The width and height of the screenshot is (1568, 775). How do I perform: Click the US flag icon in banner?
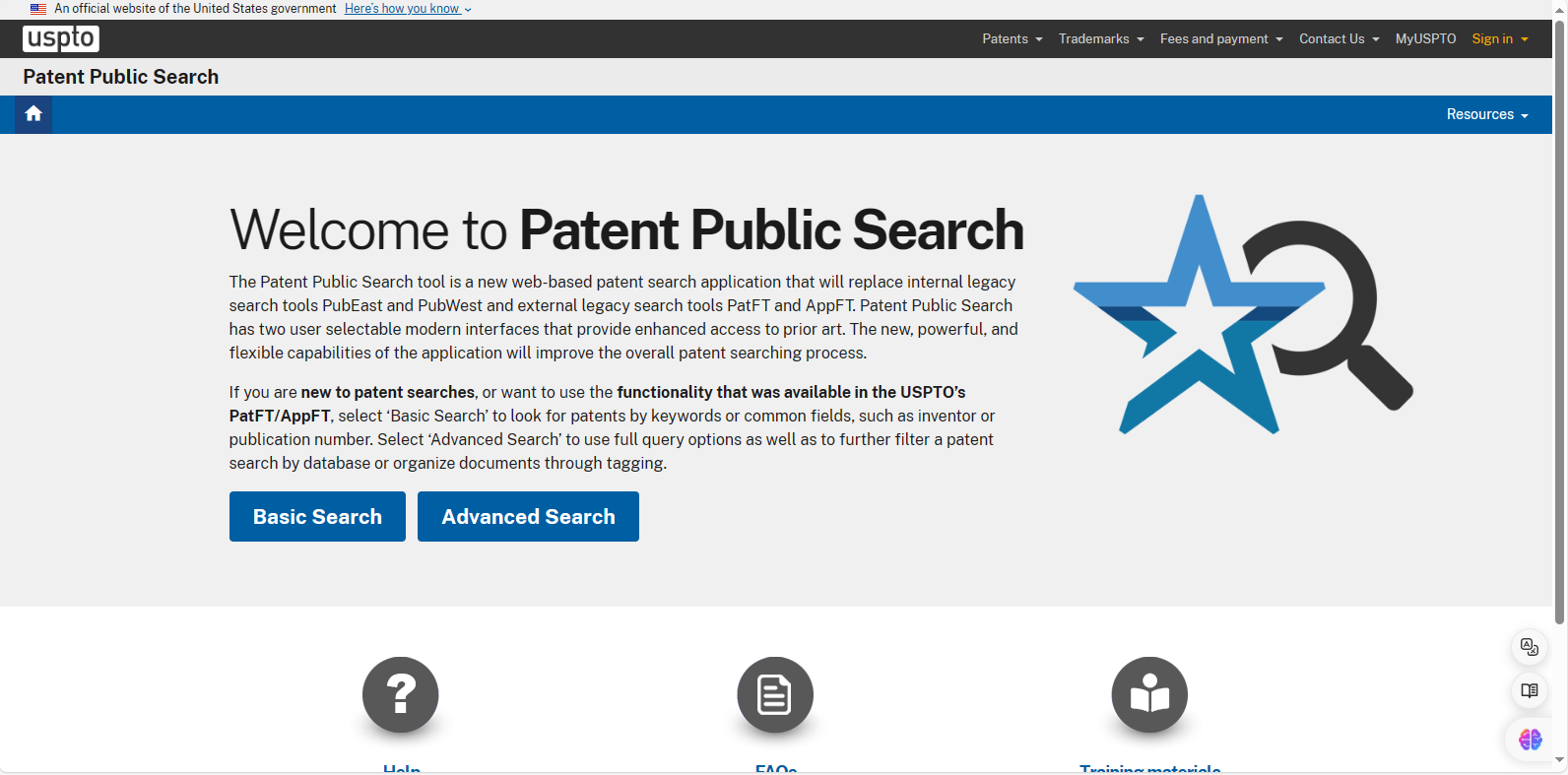click(38, 9)
